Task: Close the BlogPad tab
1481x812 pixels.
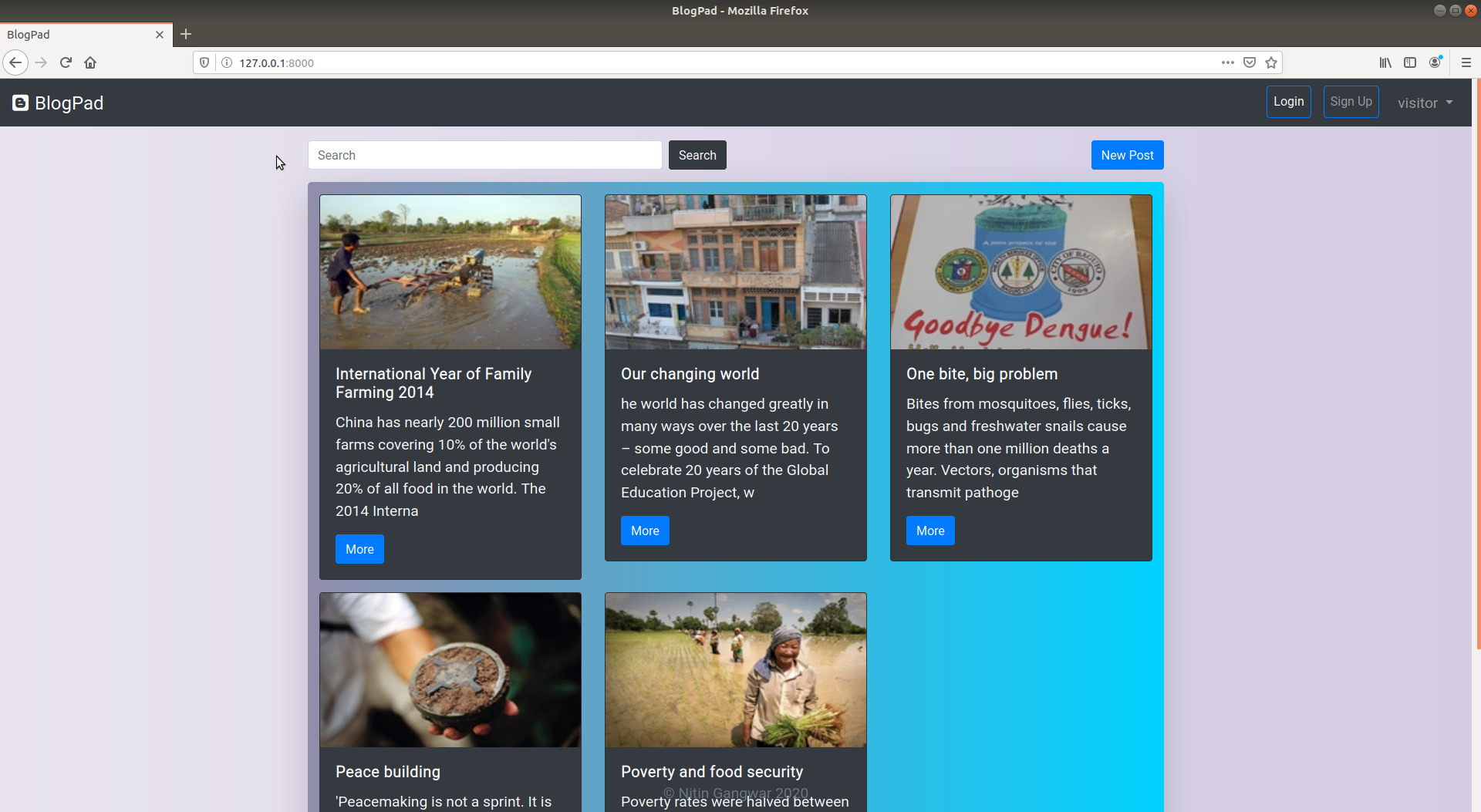Action: point(160,35)
